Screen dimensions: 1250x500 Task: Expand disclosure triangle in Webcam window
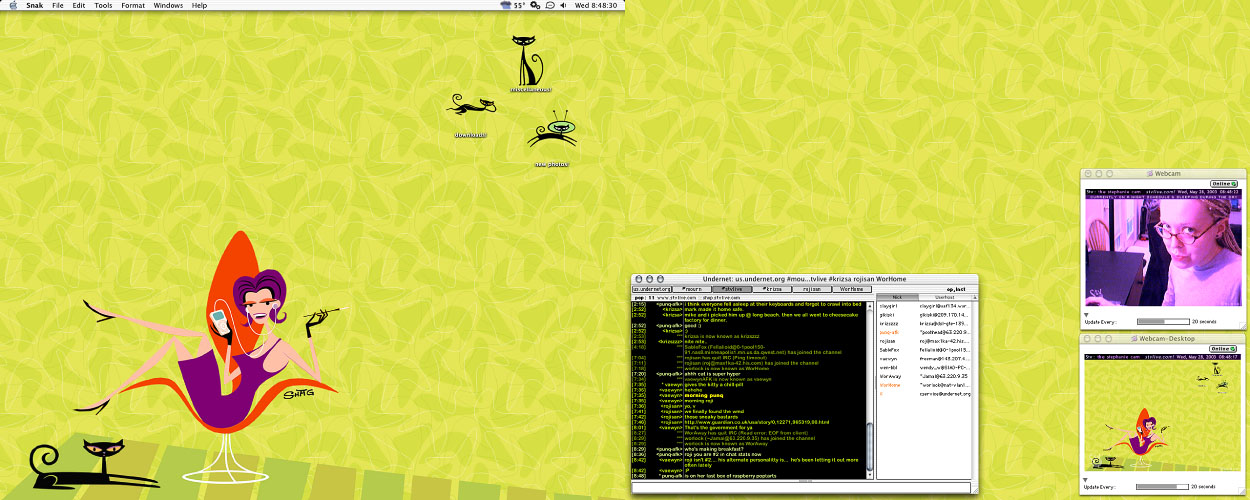pos(1087,314)
